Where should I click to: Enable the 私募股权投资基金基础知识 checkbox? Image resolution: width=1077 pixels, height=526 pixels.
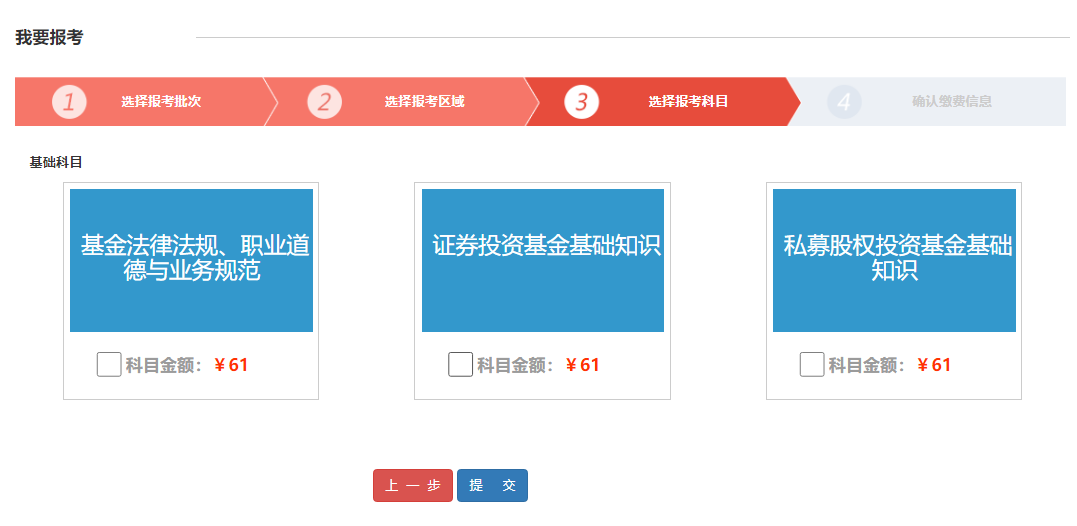pyautogui.click(x=812, y=365)
